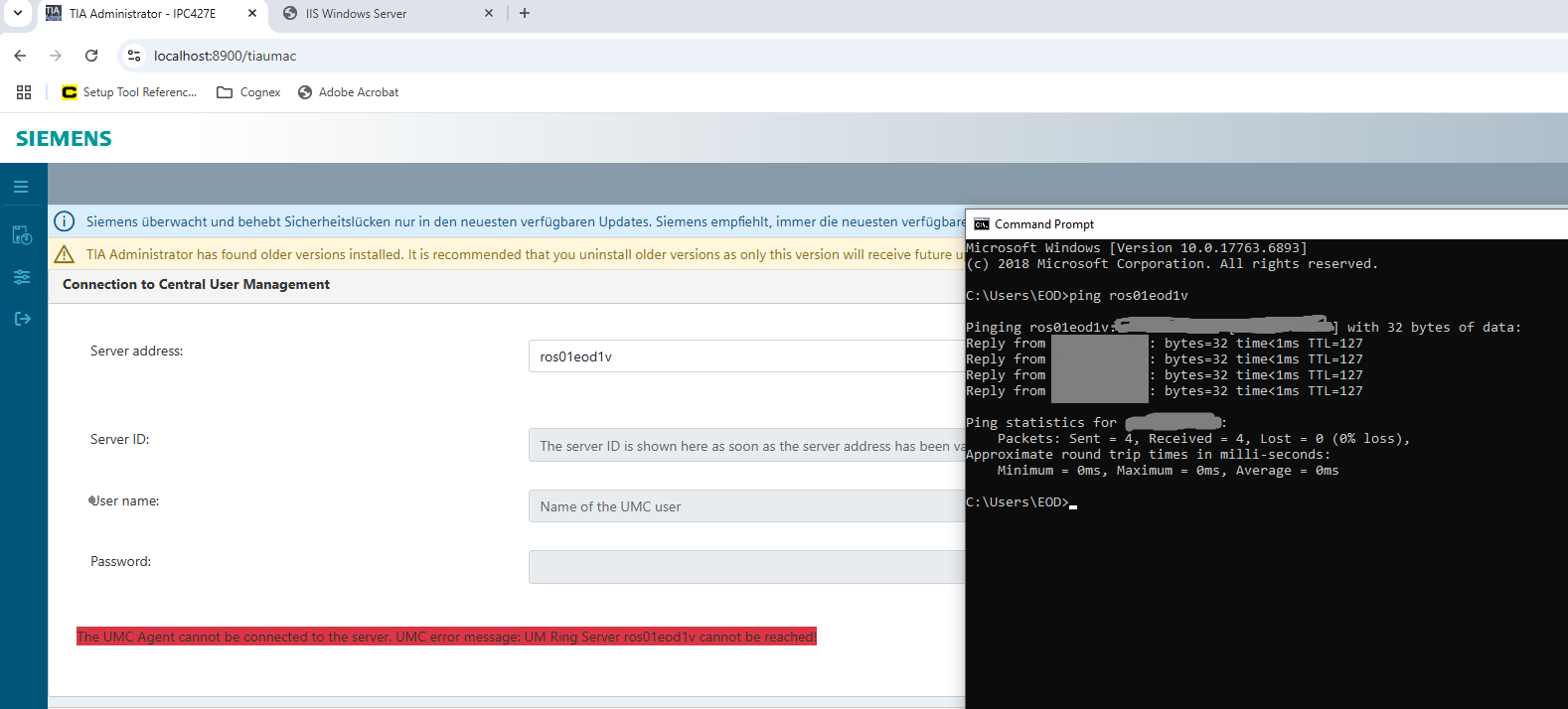Click the Server address input field
The height and width of the screenshot is (709, 1568).
745,356
